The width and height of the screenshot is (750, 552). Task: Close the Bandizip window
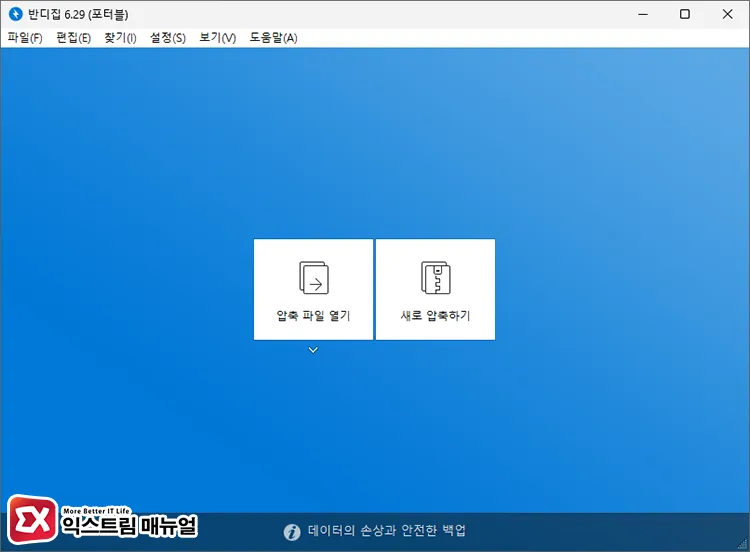pyautogui.click(x=728, y=14)
